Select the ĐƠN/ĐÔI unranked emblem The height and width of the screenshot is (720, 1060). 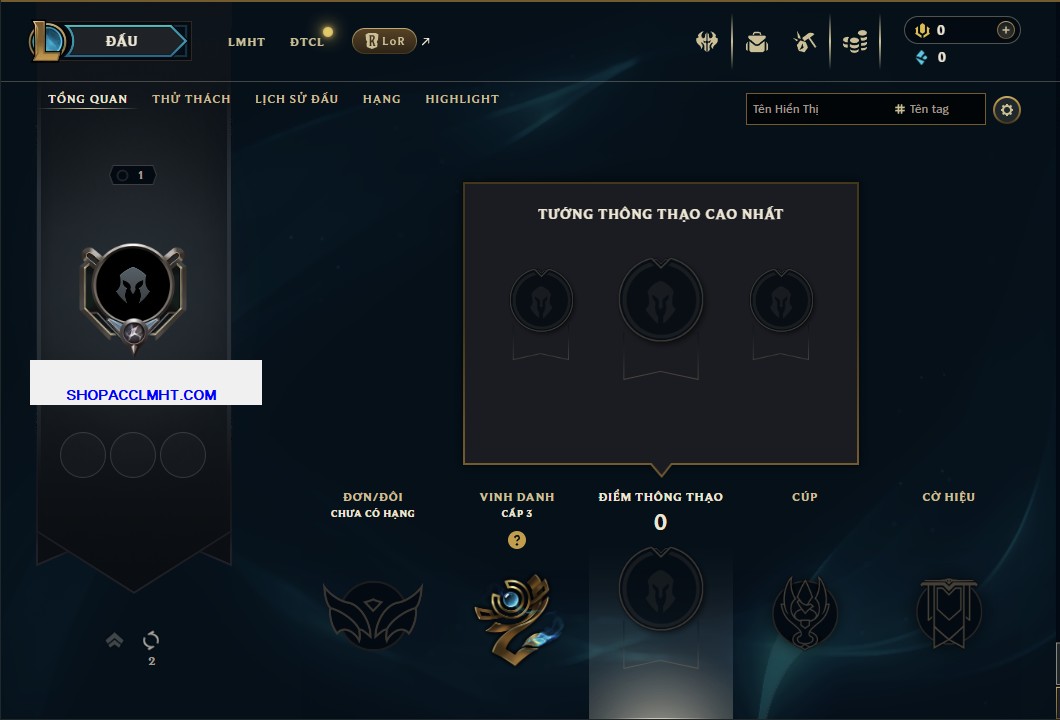coord(372,614)
